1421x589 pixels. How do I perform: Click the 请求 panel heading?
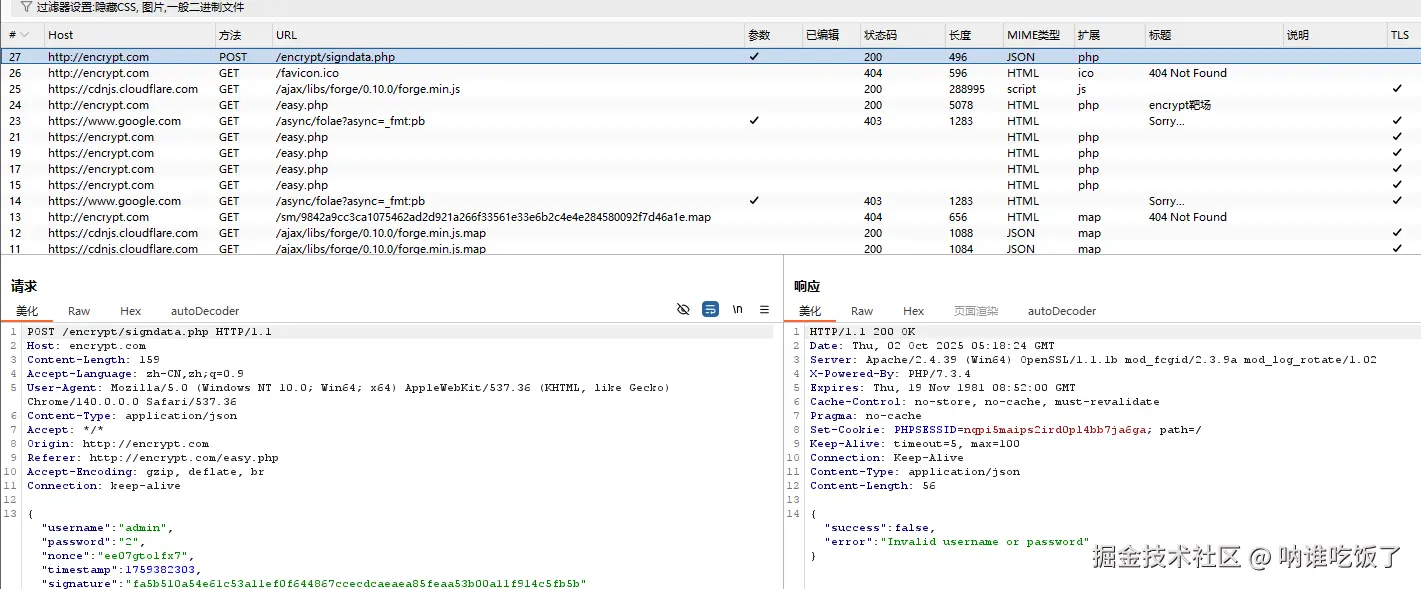[24, 287]
